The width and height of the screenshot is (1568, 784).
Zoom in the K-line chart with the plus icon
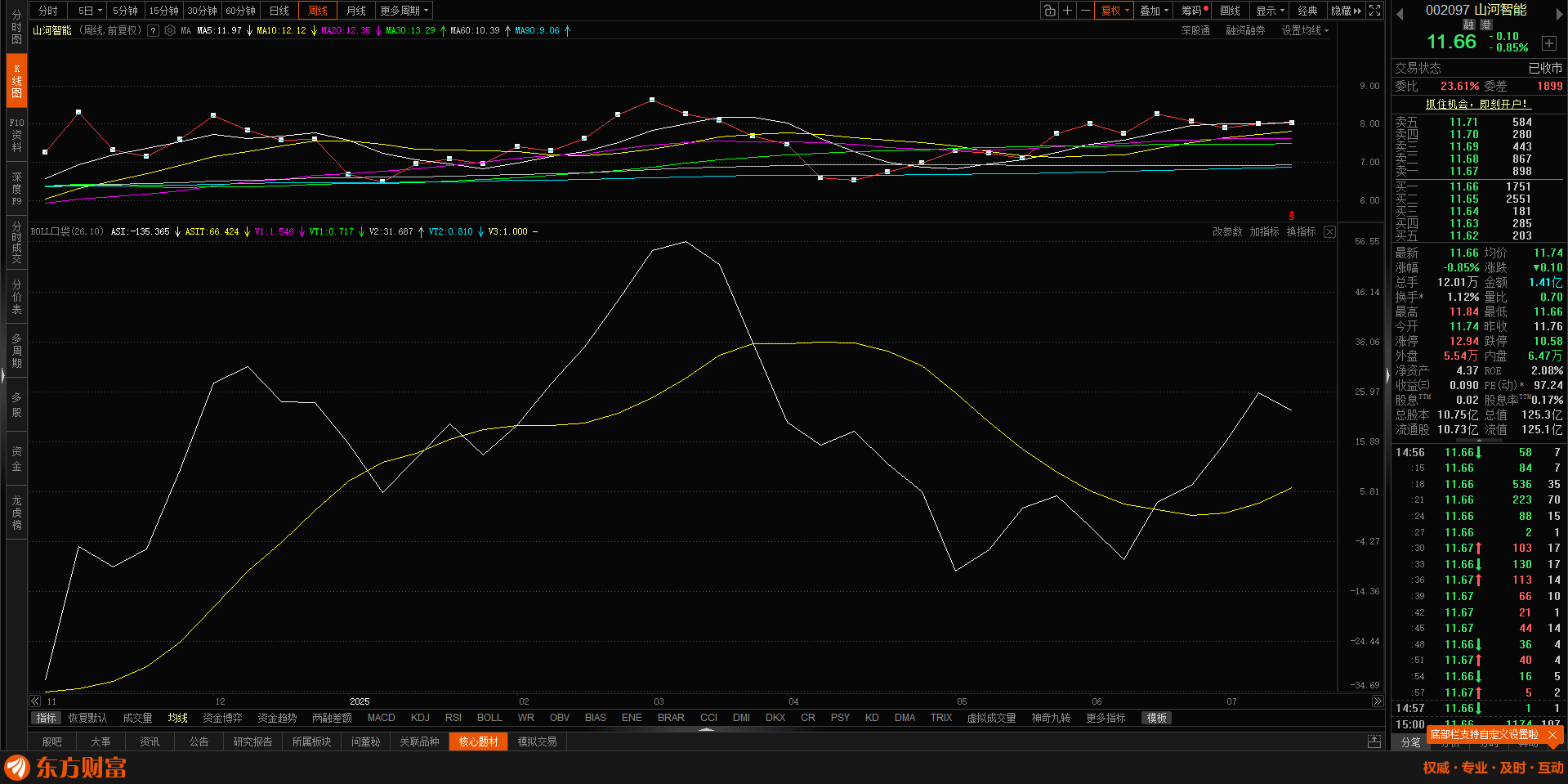pos(1067,11)
